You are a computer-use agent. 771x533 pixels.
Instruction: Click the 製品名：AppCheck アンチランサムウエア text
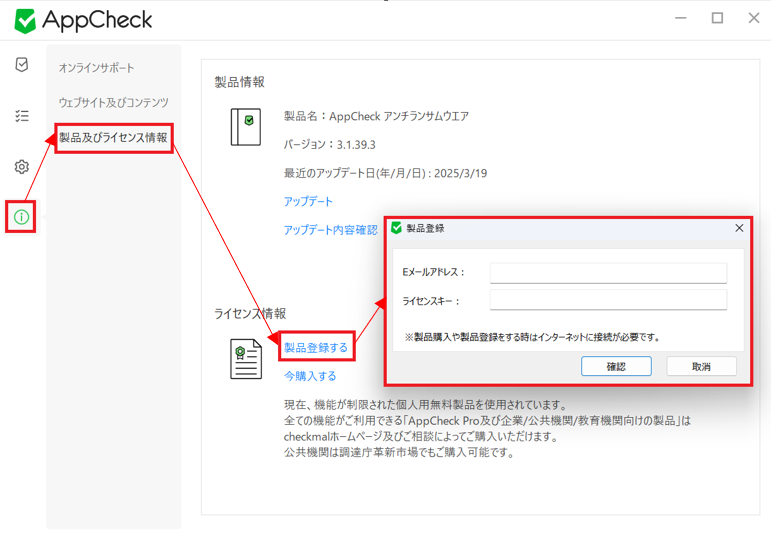[376, 117]
